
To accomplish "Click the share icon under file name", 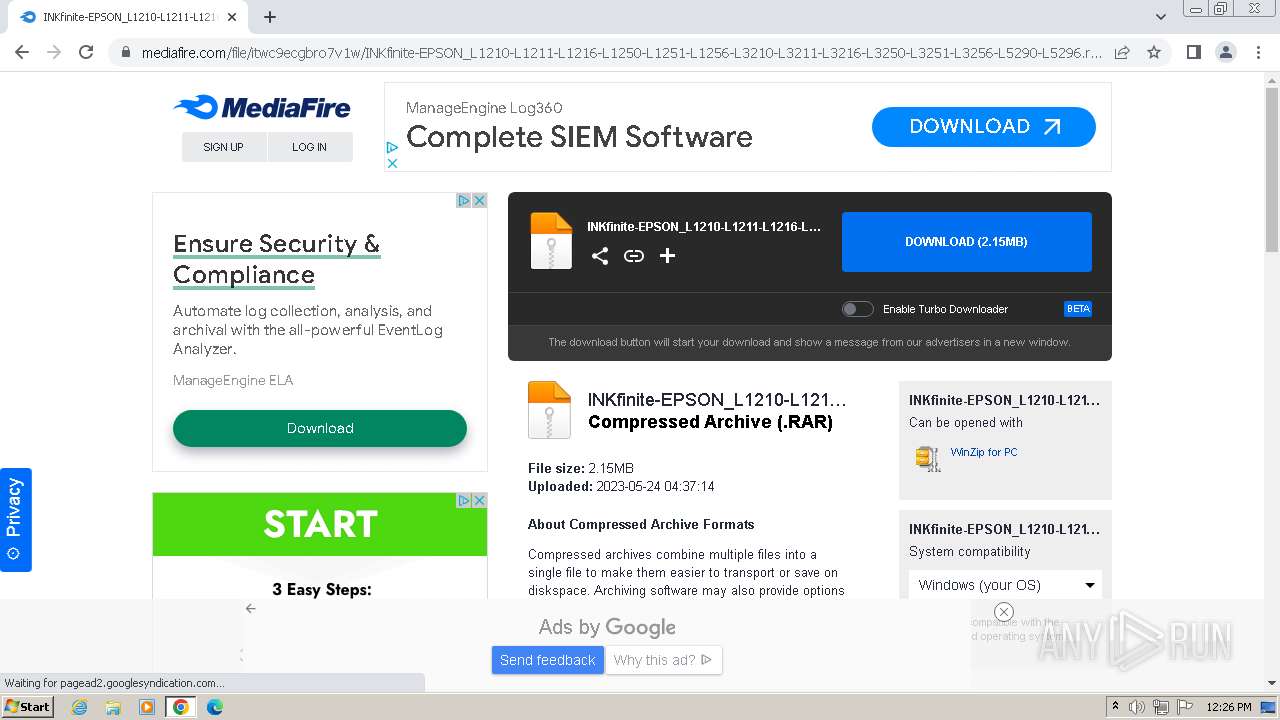I will [599, 256].
